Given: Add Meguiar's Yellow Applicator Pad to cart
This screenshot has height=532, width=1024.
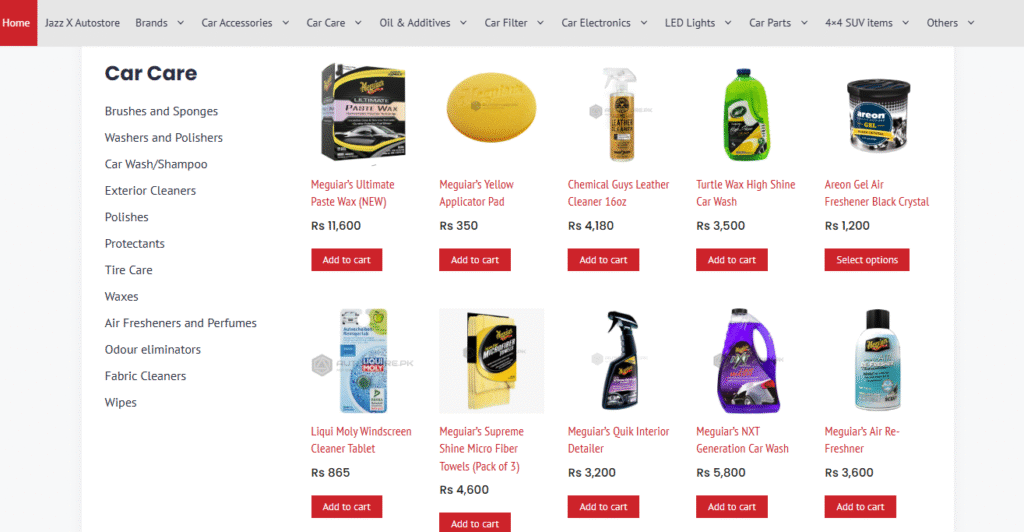Looking at the screenshot, I should click(475, 260).
